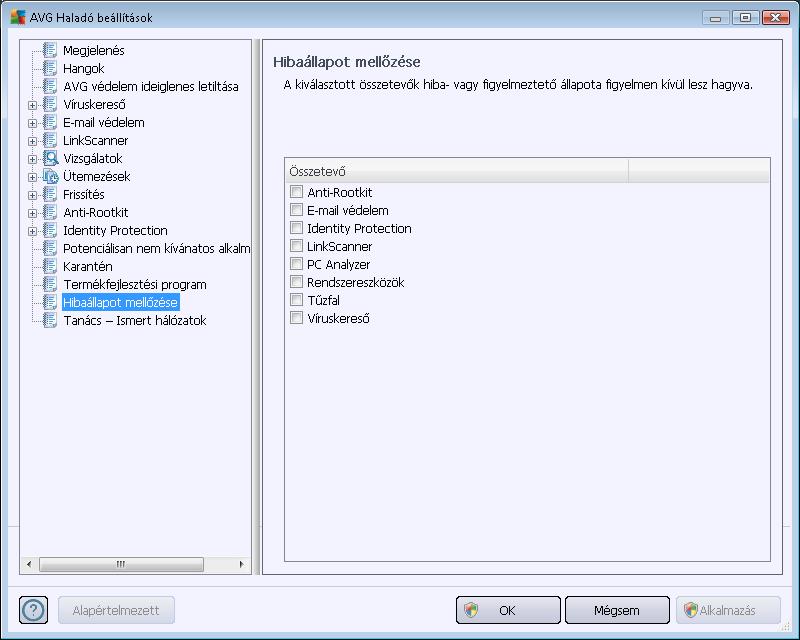This screenshot has height=640, width=800.
Task: Enable the Anti-Rootkit checkbox
Action: pyautogui.click(x=296, y=192)
